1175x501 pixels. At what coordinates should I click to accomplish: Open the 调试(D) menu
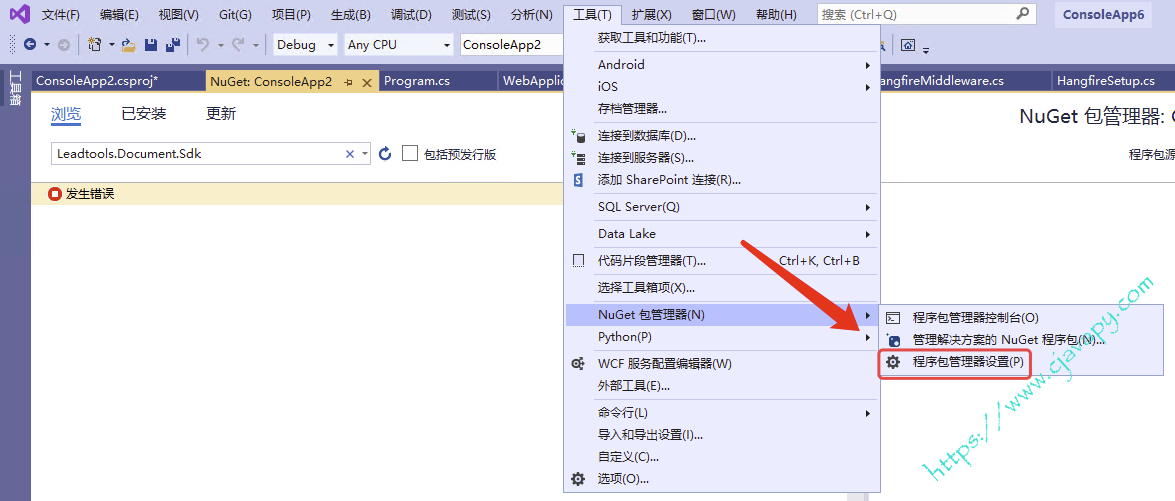(x=411, y=14)
